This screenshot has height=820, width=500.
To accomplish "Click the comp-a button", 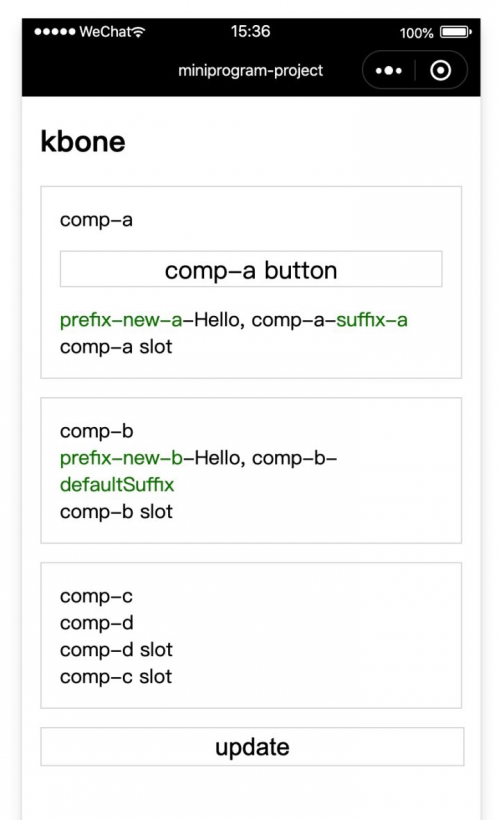I will (251, 269).
